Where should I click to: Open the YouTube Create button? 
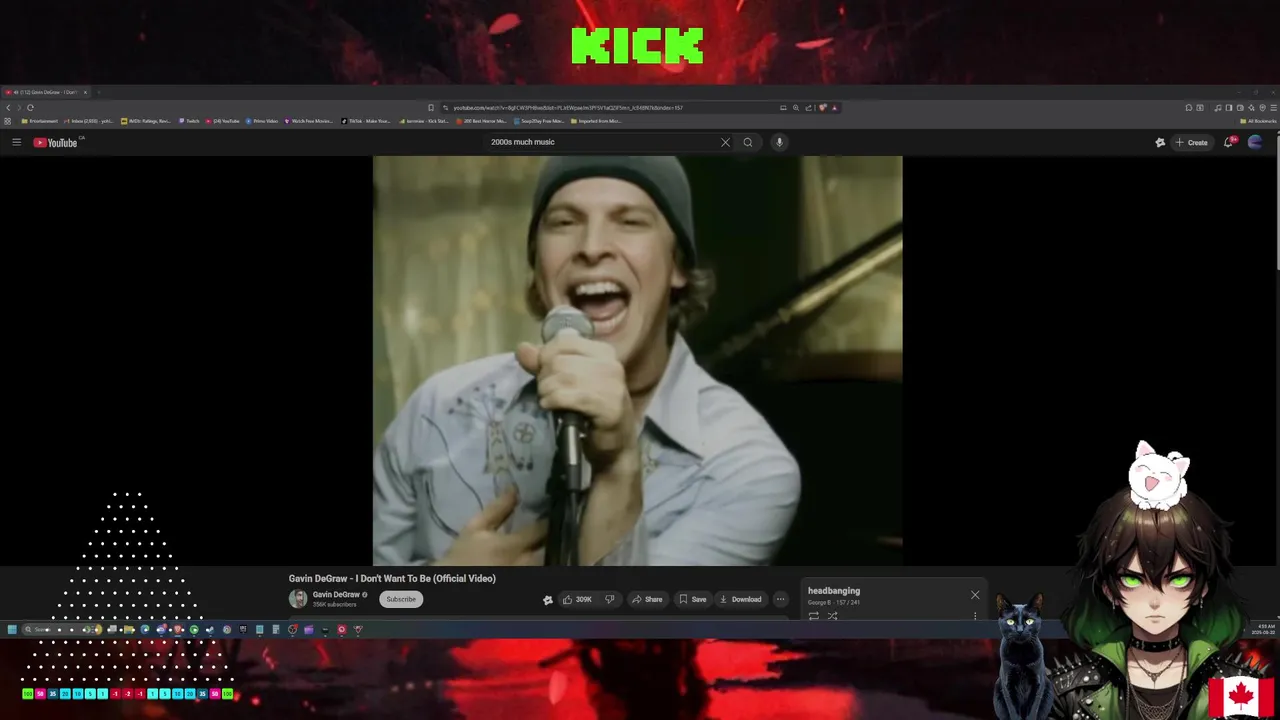pos(1192,142)
